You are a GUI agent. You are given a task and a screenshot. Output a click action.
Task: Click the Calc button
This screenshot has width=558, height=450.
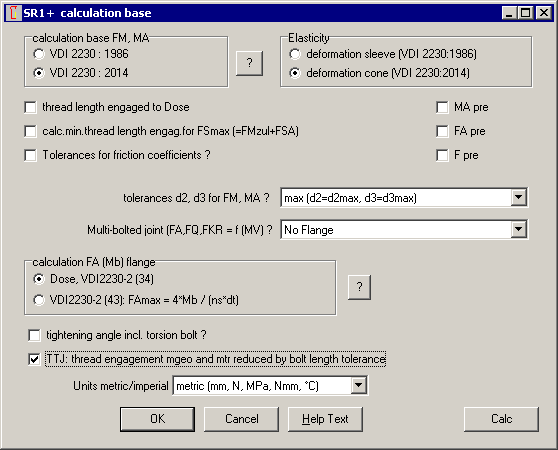501,419
